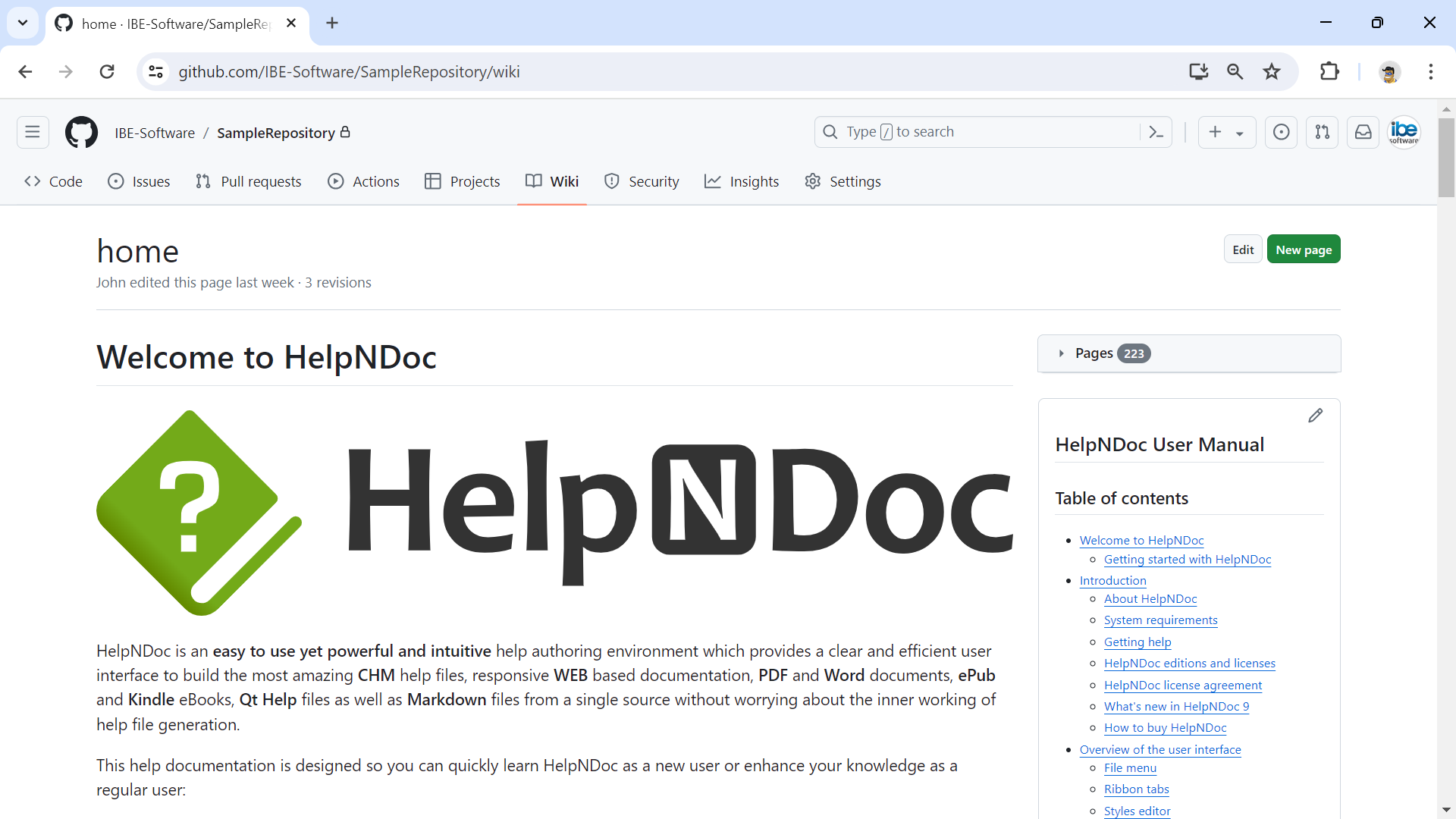Switch to the Code tab

click(x=53, y=181)
